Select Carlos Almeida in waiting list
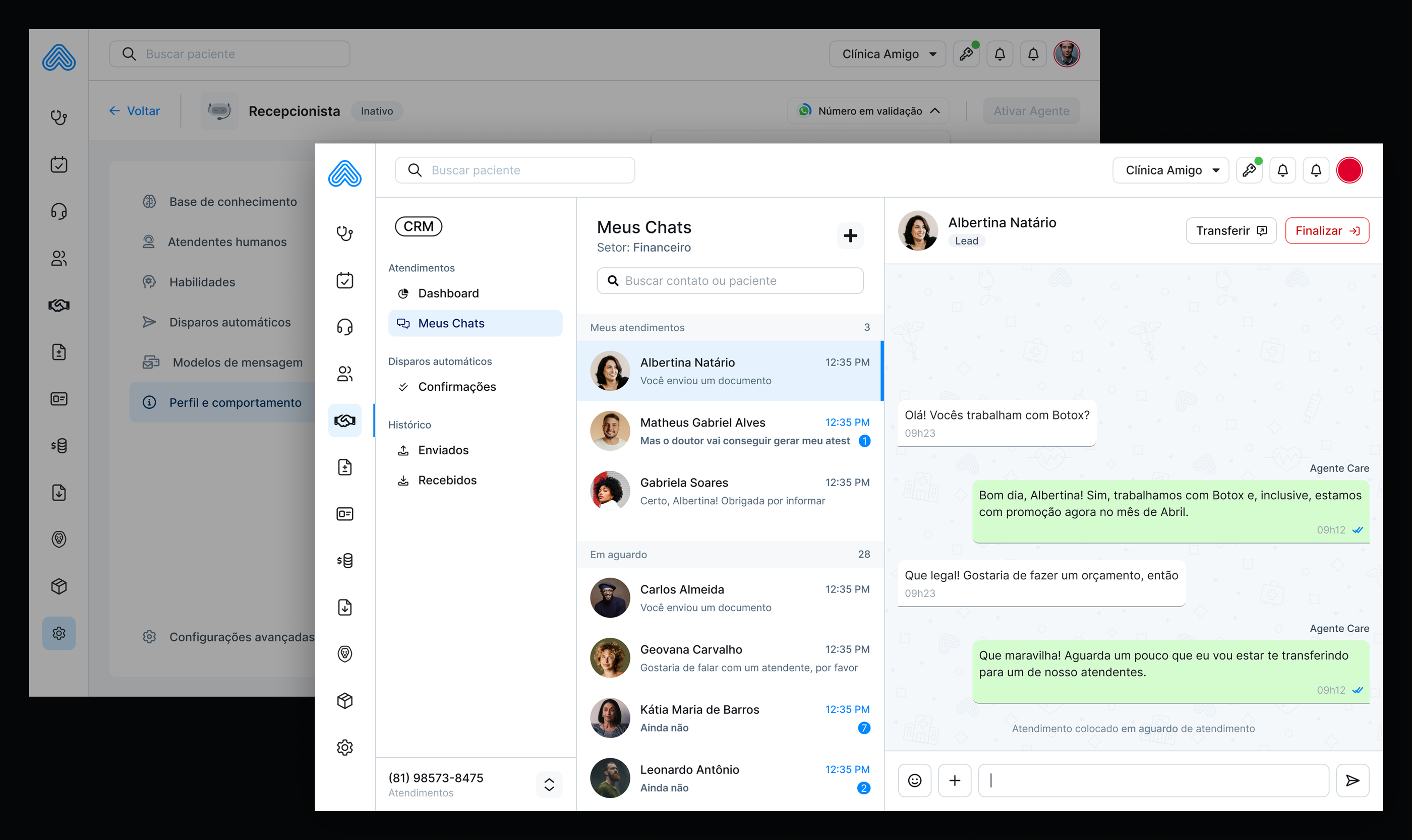 pyautogui.click(x=730, y=598)
